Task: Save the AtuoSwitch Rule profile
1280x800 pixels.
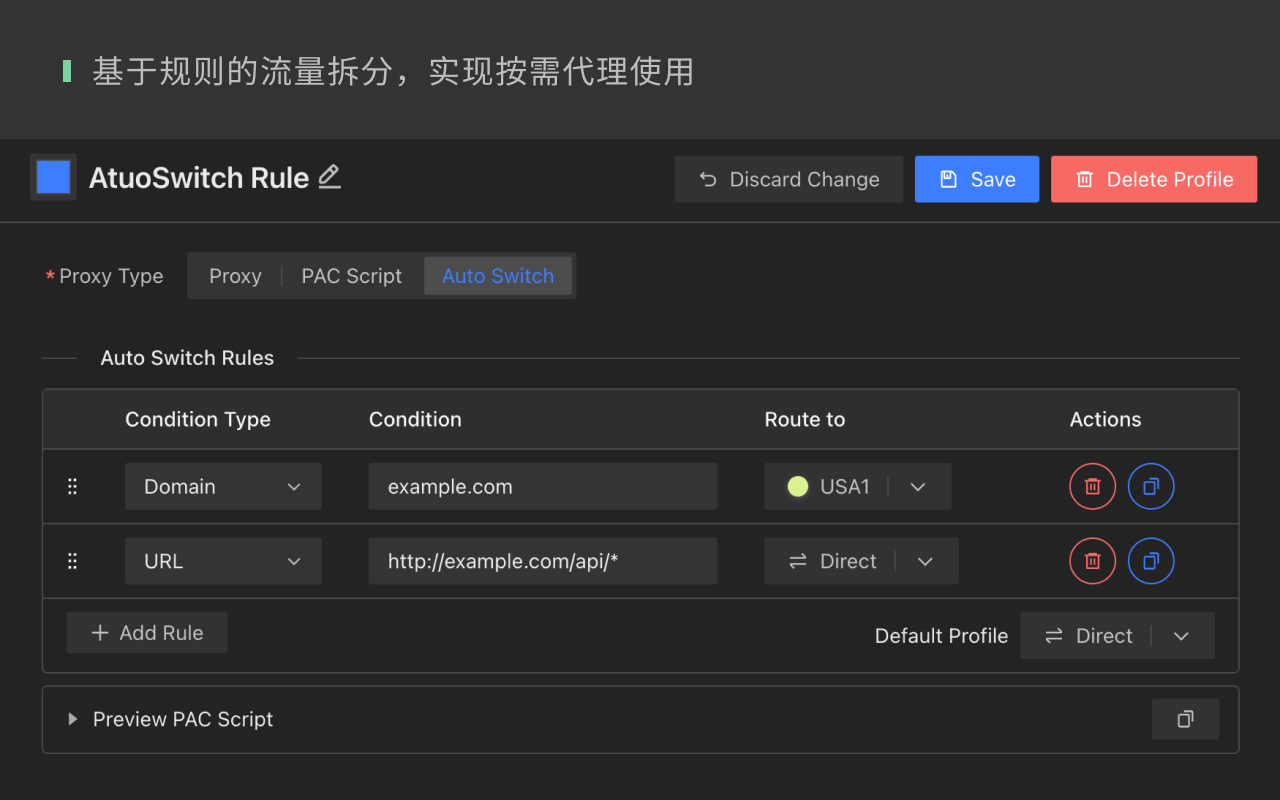Action: [976, 179]
